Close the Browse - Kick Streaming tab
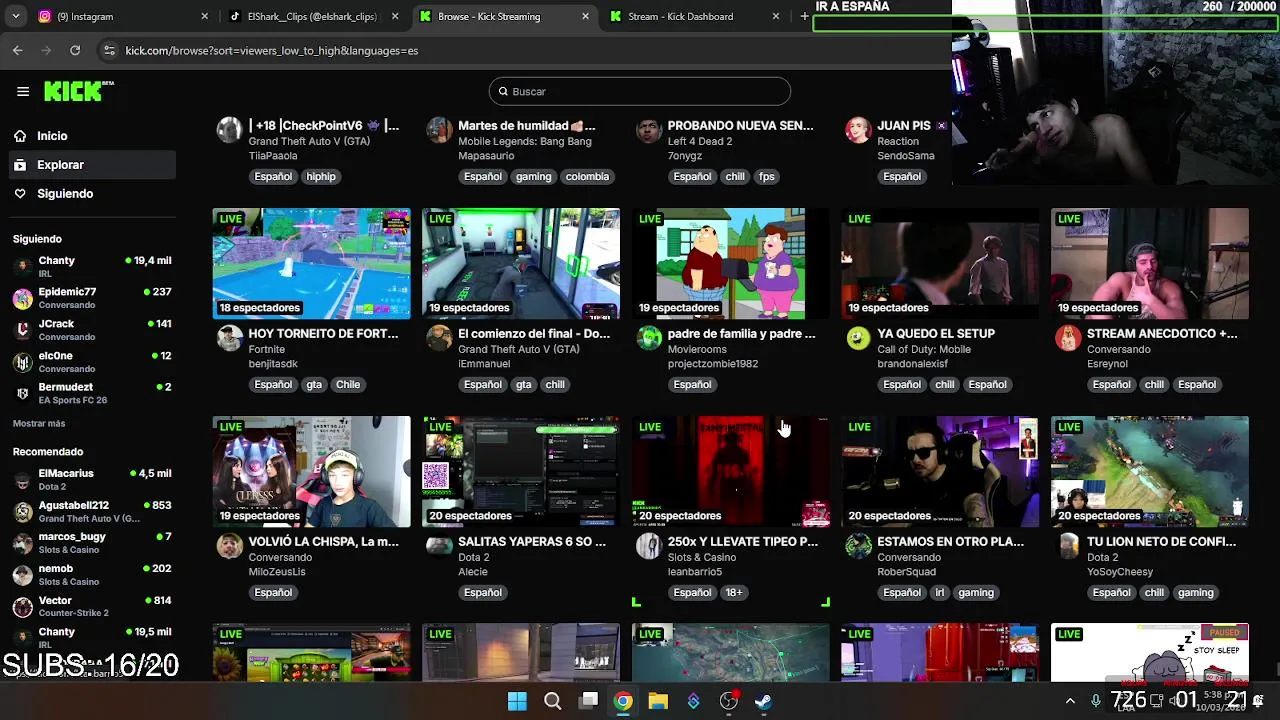This screenshot has height=720, width=1280. (x=585, y=16)
